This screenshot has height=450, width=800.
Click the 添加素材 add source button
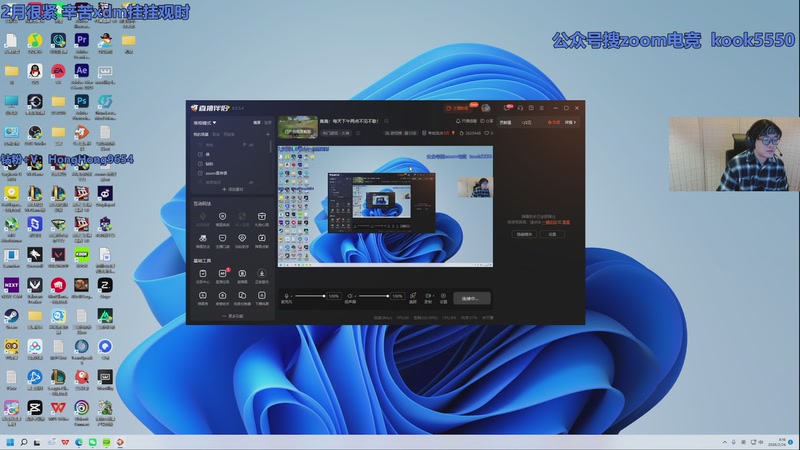[231, 188]
